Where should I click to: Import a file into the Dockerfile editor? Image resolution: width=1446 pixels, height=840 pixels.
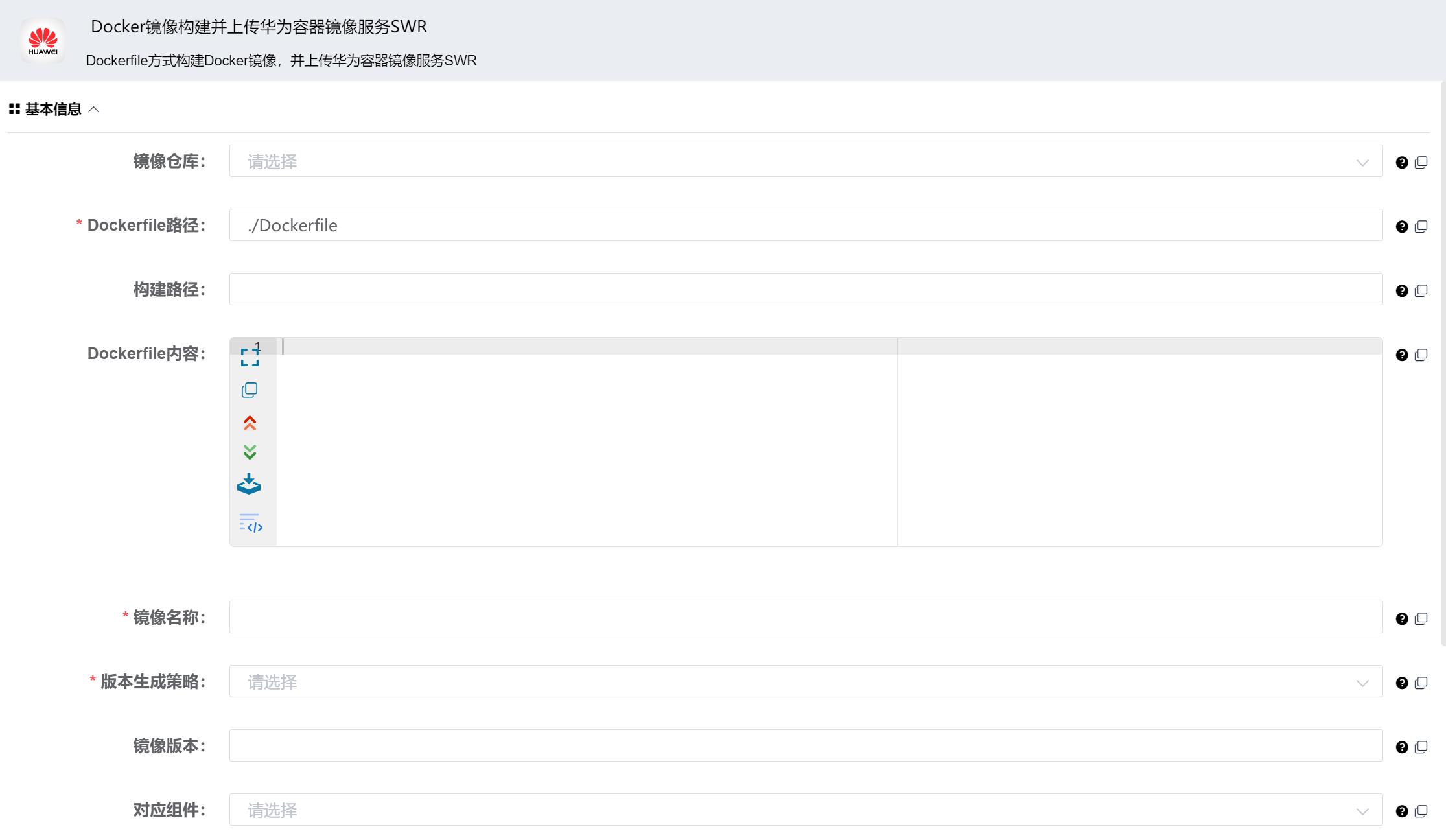click(x=250, y=484)
